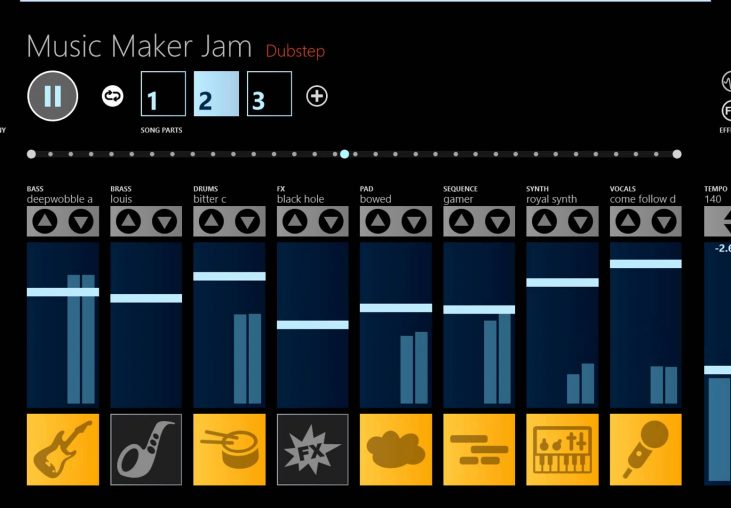This screenshot has width=731, height=508.
Task: Click the 'royal synth' loop name
Action: coord(552,199)
